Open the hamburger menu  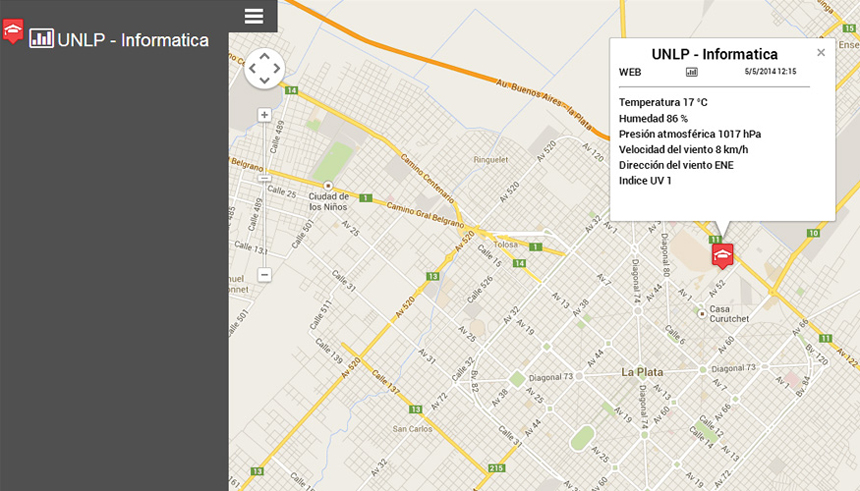click(253, 16)
